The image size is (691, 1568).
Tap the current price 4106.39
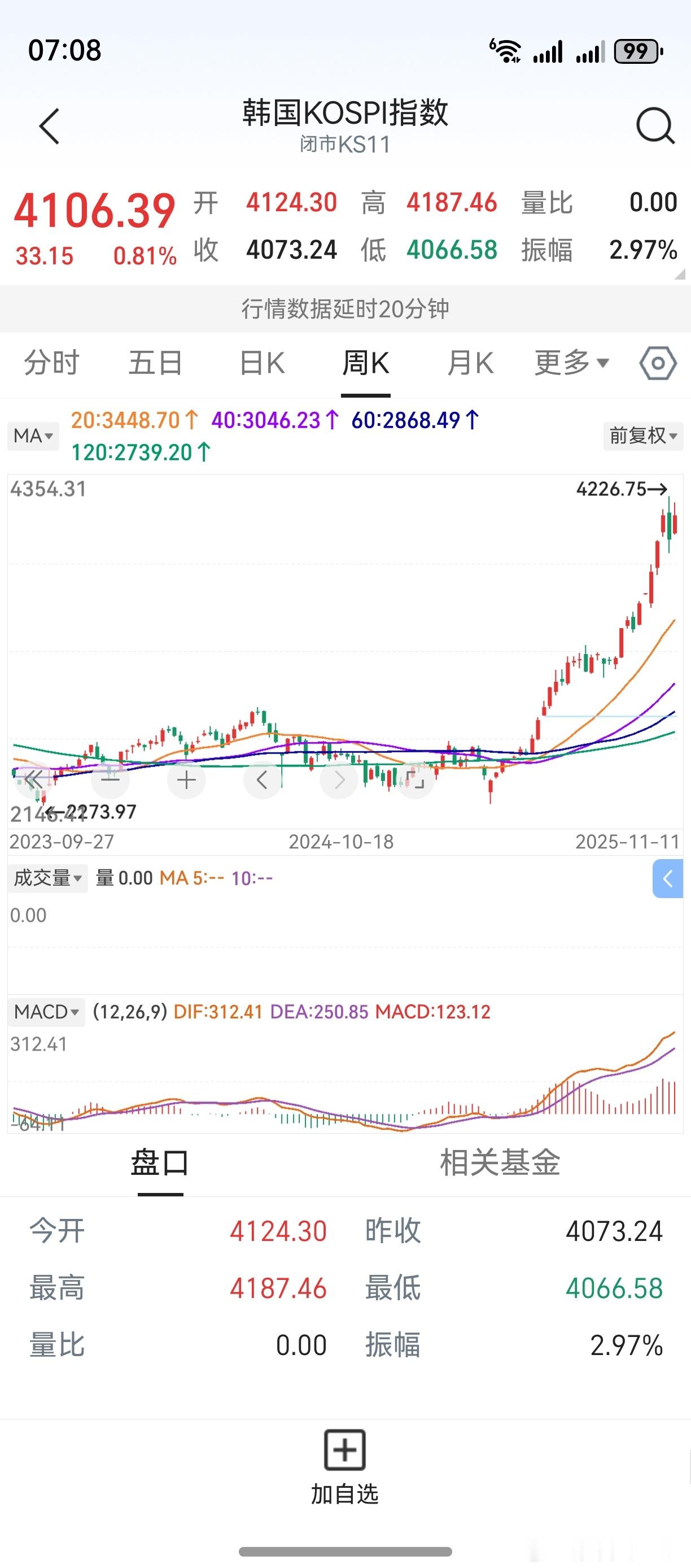coord(95,211)
